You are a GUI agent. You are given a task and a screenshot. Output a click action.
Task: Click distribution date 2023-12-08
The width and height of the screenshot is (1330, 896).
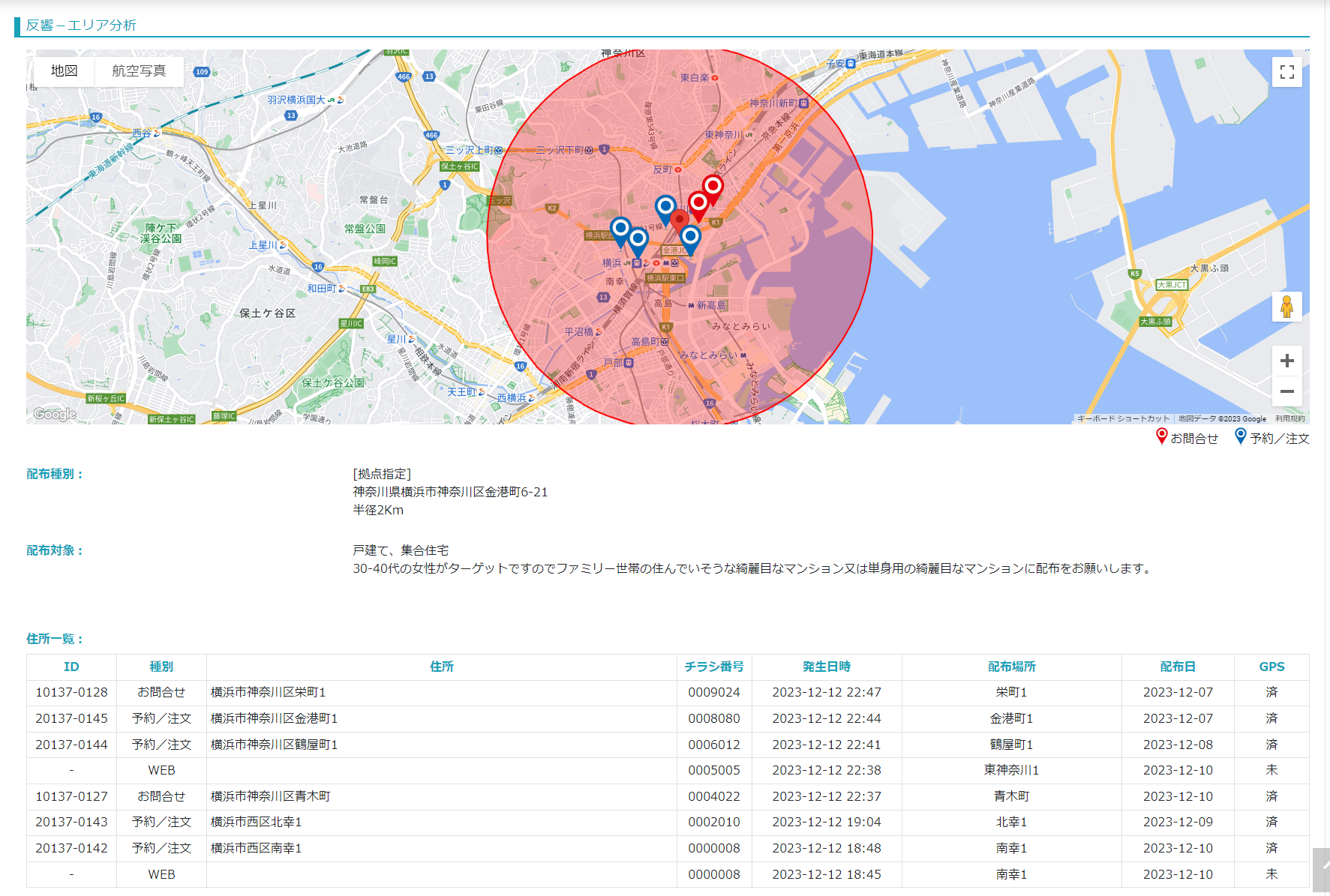click(1178, 745)
